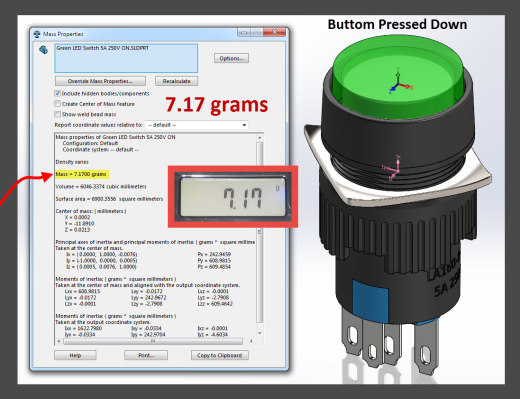Open the Options dialog
520x399 pixels.
click(231, 58)
